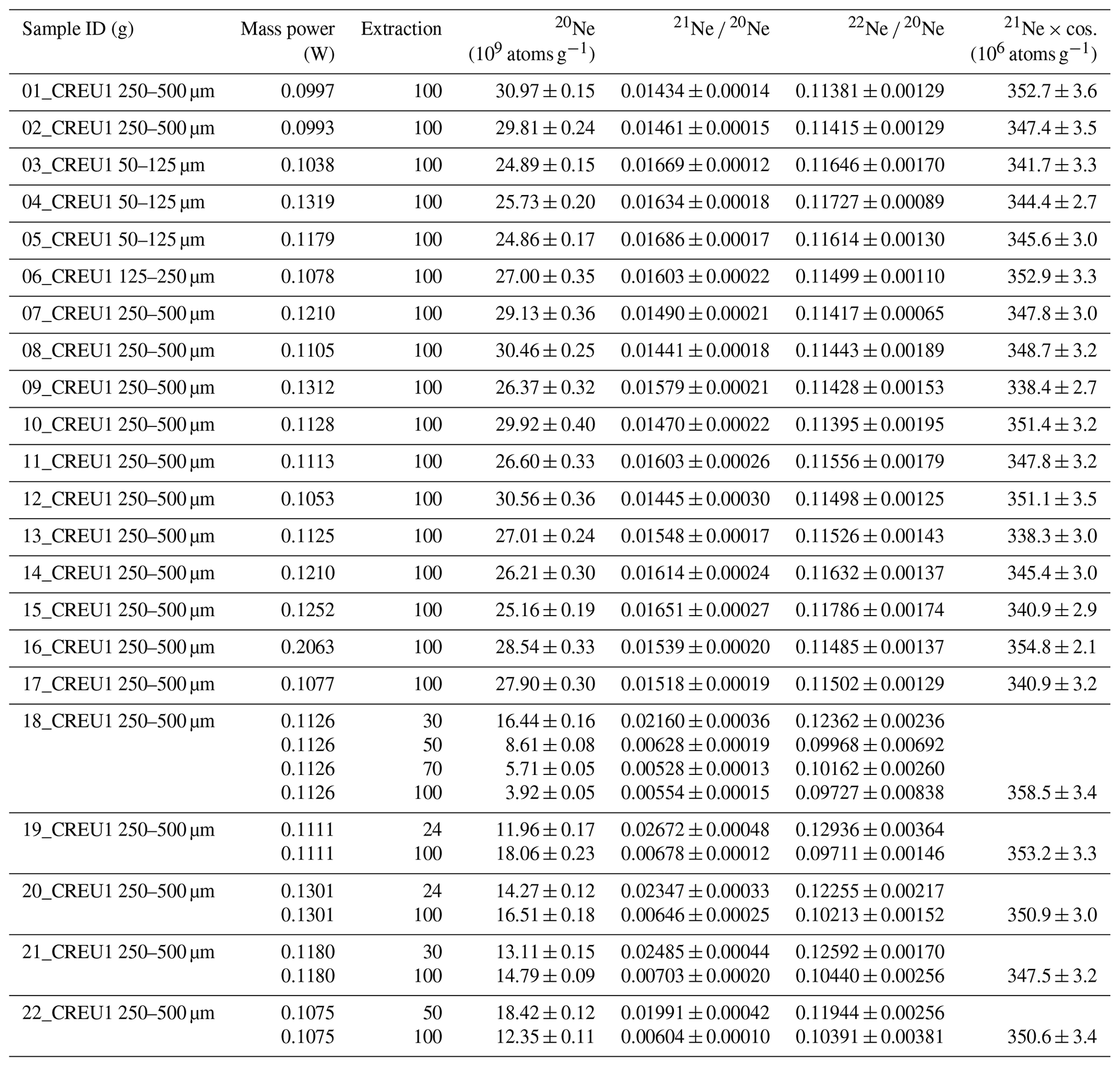Click the cosmogenic value '341.7 ± 3.3'

(x=1052, y=165)
